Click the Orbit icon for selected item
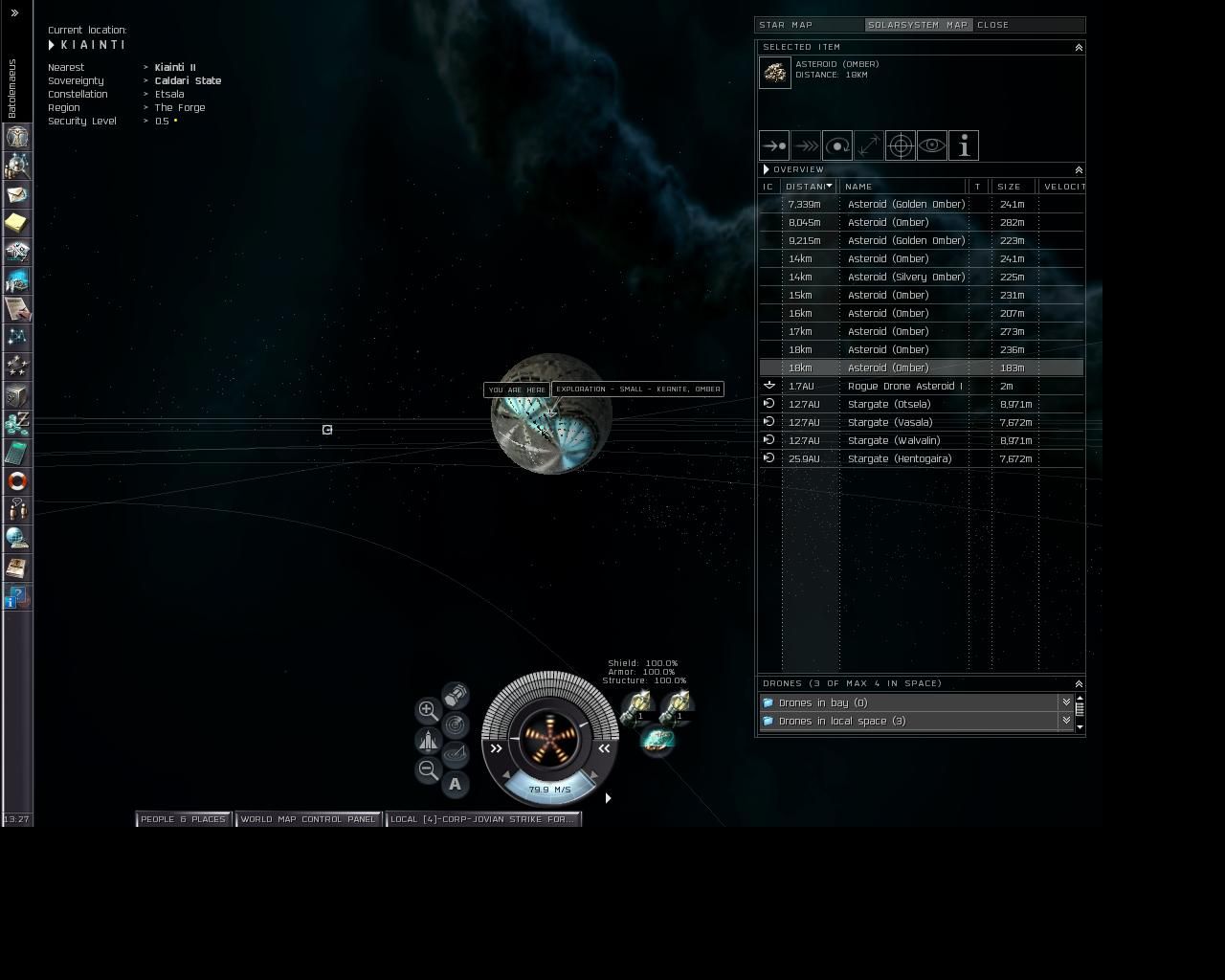 [837, 145]
